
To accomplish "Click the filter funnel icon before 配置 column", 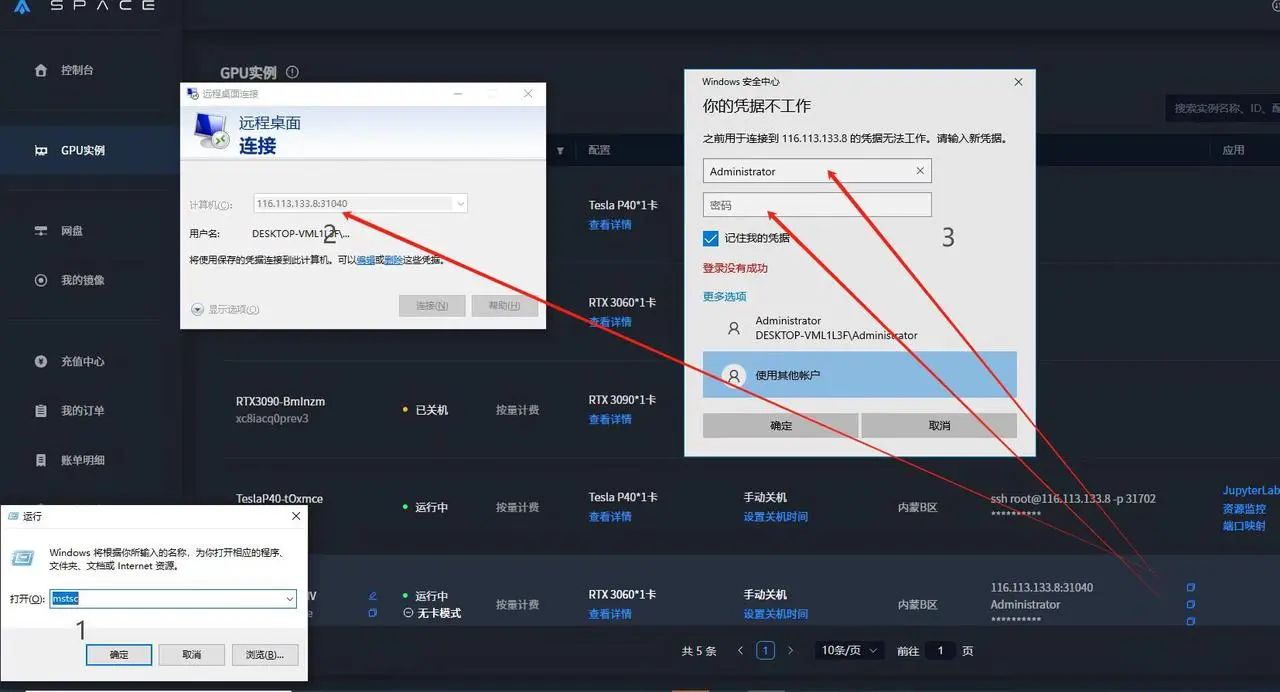I will (x=560, y=151).
